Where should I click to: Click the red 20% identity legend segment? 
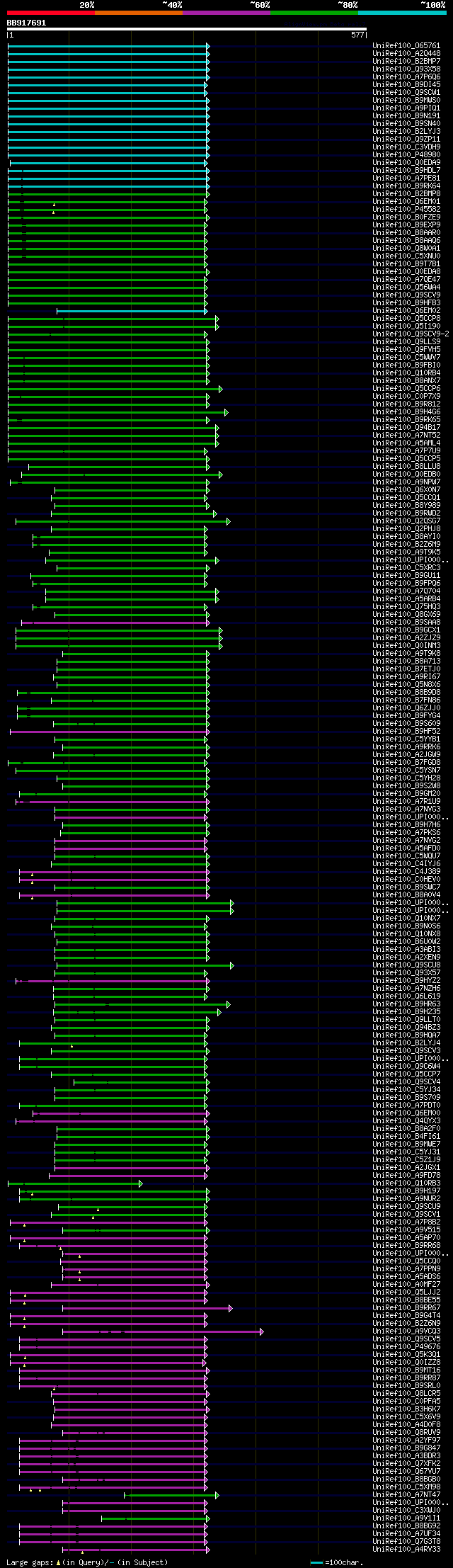point(51,13)
